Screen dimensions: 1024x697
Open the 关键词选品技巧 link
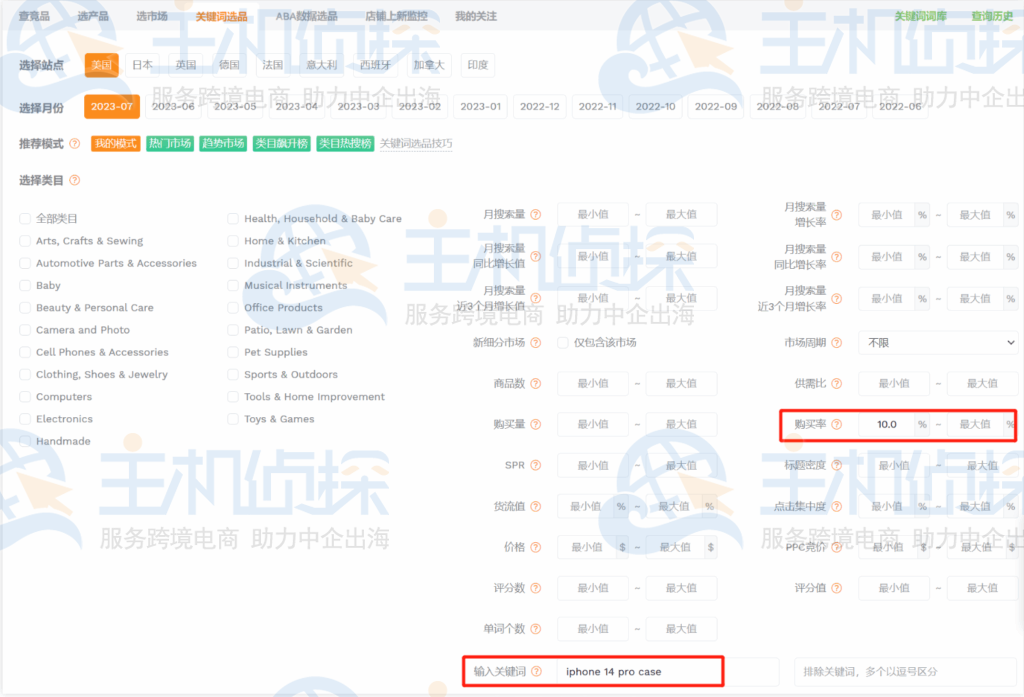(x=415, y=144)
